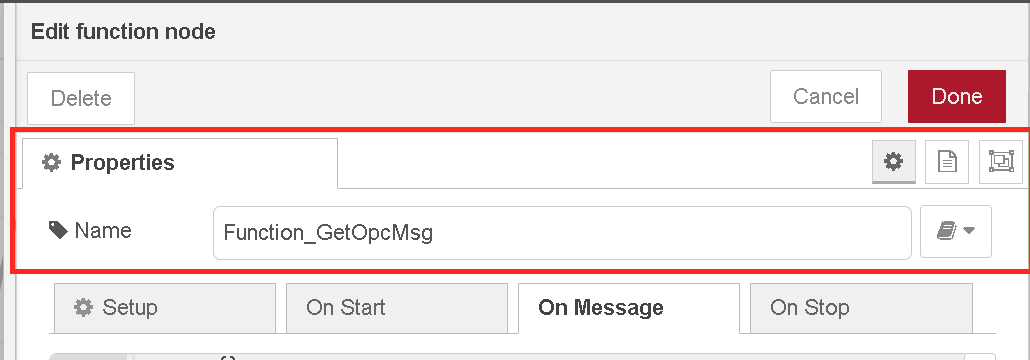Open node properties via the gear icon
This screenshot has width=1030, height=360.
tap(893, 162)
